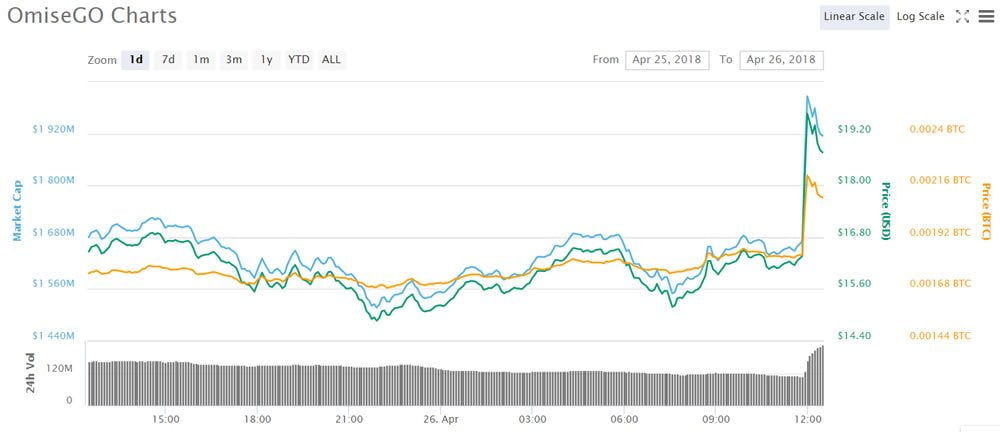Image resolution: width=1000 pixels, height=432 pixels.
Task: Click the $1 440M market cap label
Action: click(54, 335)
